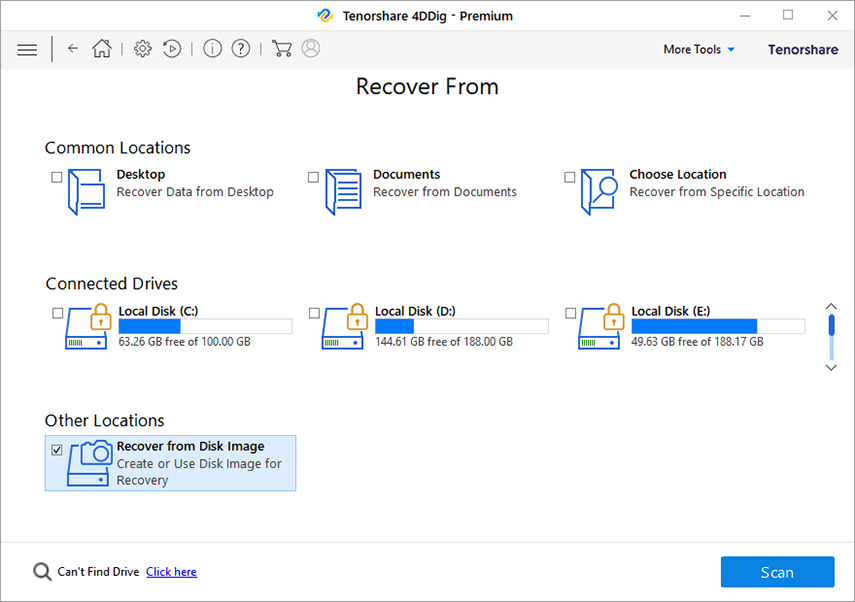Image resolution: width=855 pixels, height=602 pixels.
Task: Open the help question mark icon
Action: tap(240, 49)
